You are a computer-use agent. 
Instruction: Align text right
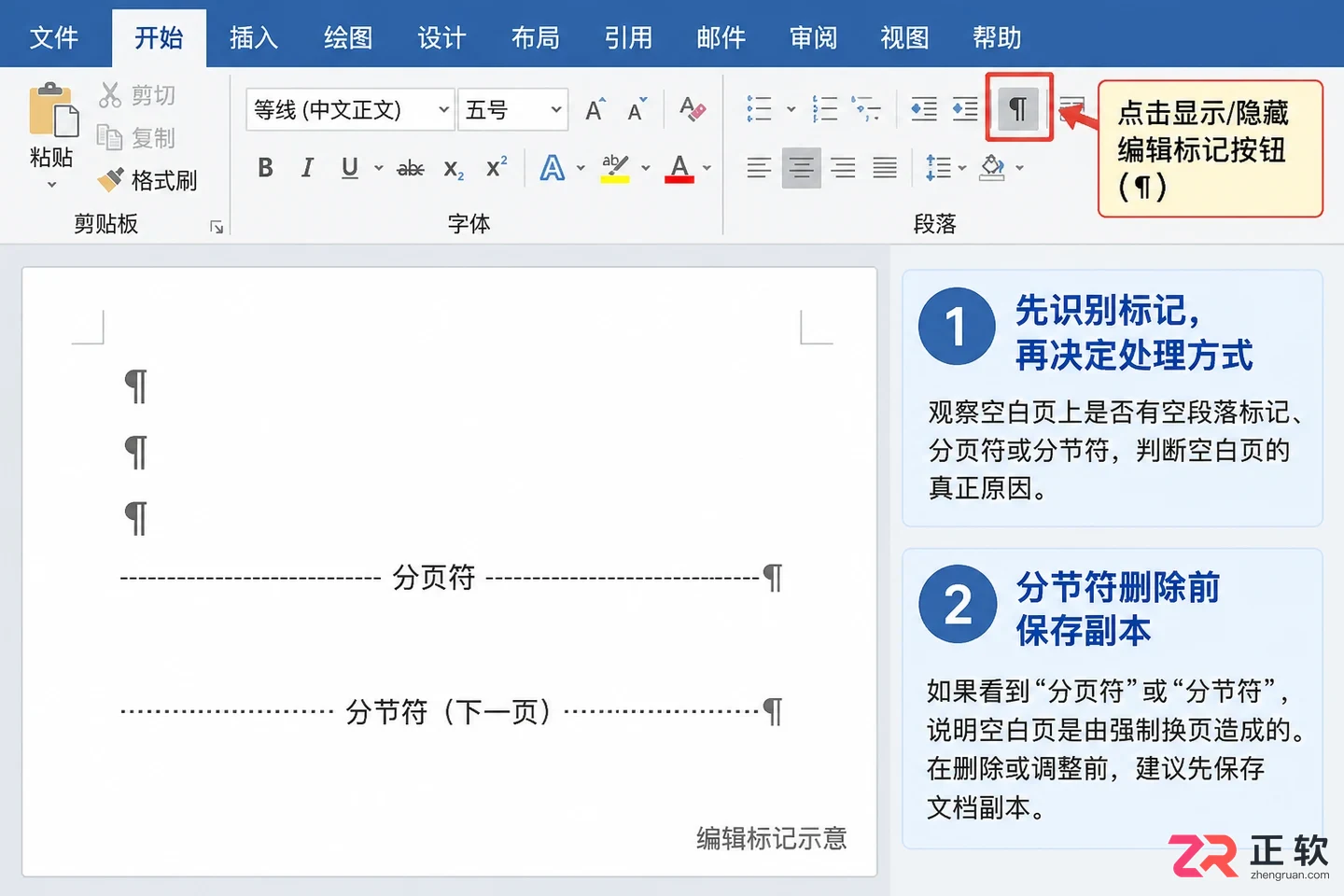click(843, 168)
